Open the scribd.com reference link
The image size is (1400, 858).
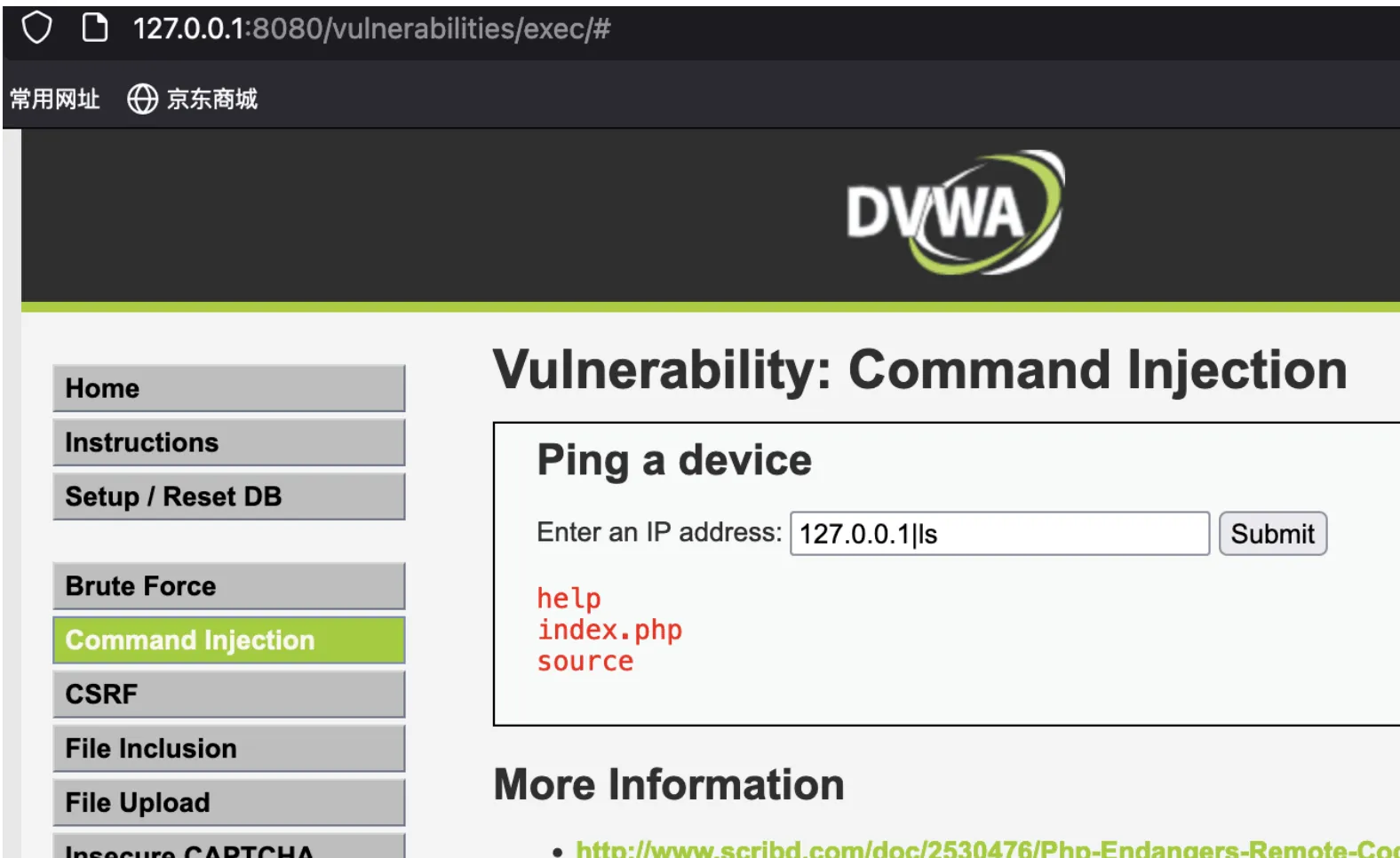[987, 849]
